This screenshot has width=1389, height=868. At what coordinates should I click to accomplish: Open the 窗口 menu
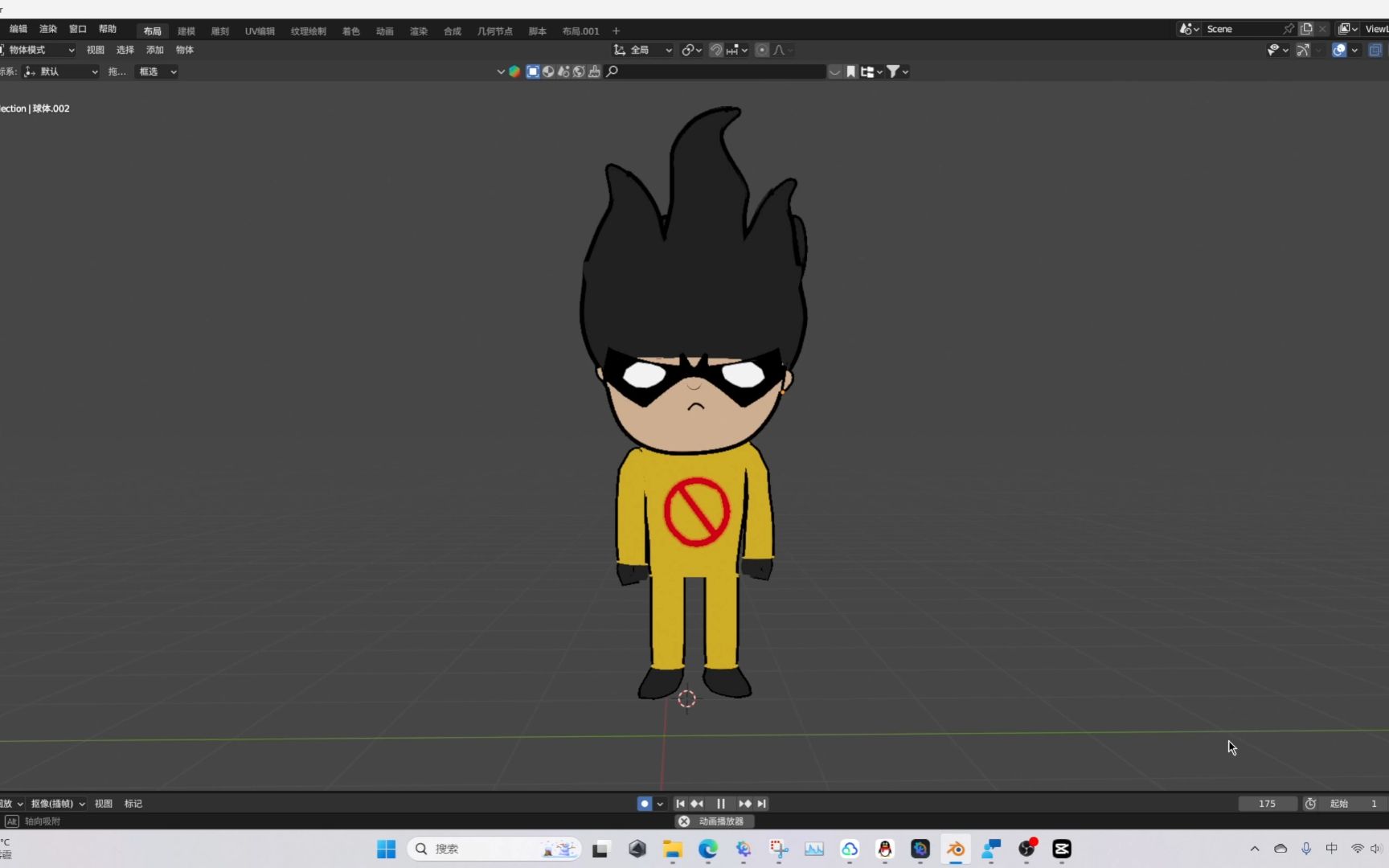[x=78, y=29]
